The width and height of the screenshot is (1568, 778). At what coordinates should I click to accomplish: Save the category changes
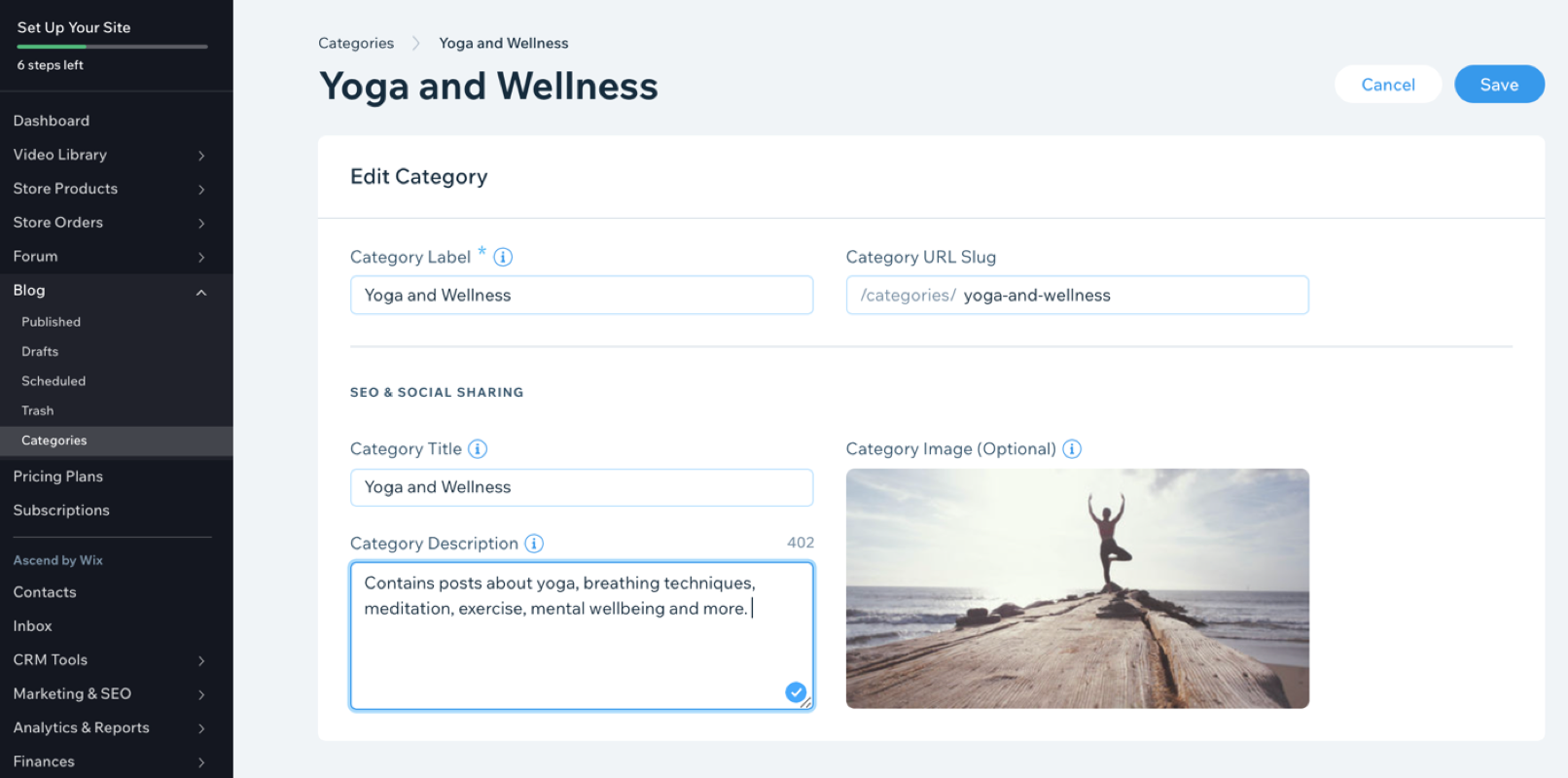[1499, 85]
